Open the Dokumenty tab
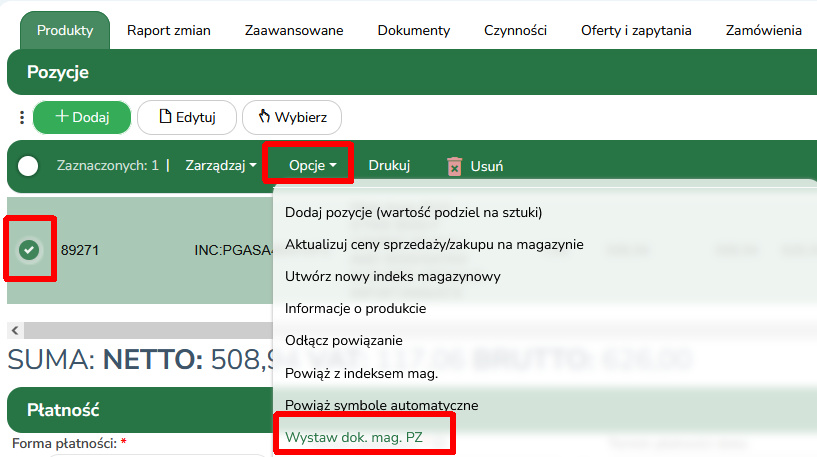Viewport: 817px width, 457px height. coord(414,30)
